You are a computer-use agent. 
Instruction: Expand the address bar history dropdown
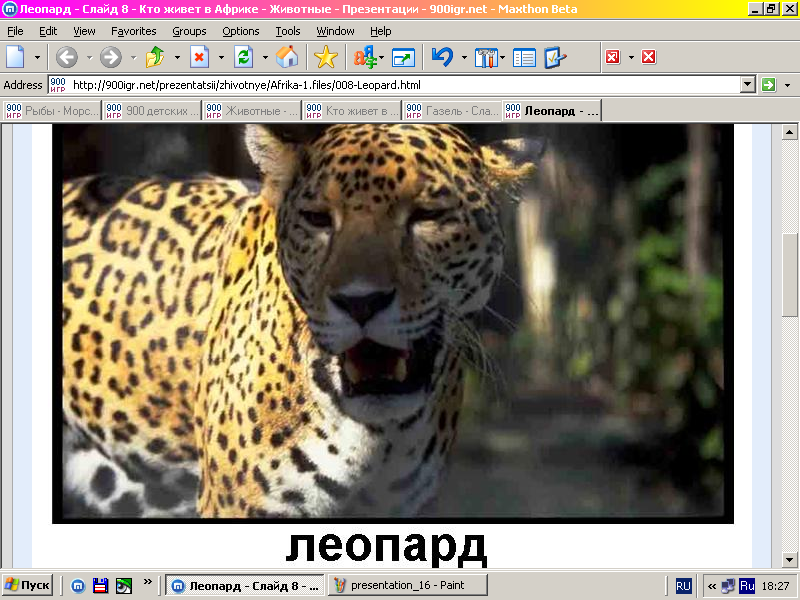click(747, 85)
